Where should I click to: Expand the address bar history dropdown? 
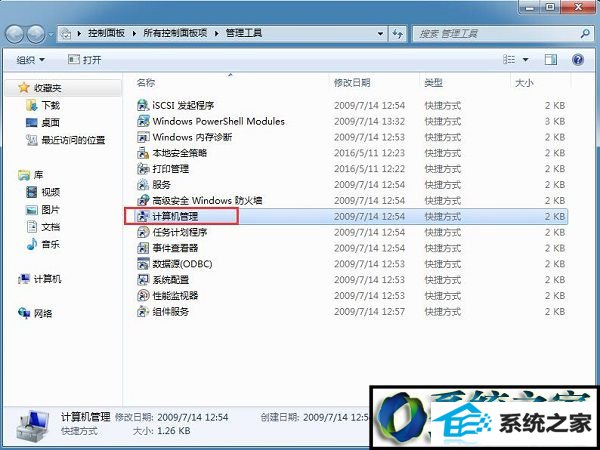[x=380, y=34]
